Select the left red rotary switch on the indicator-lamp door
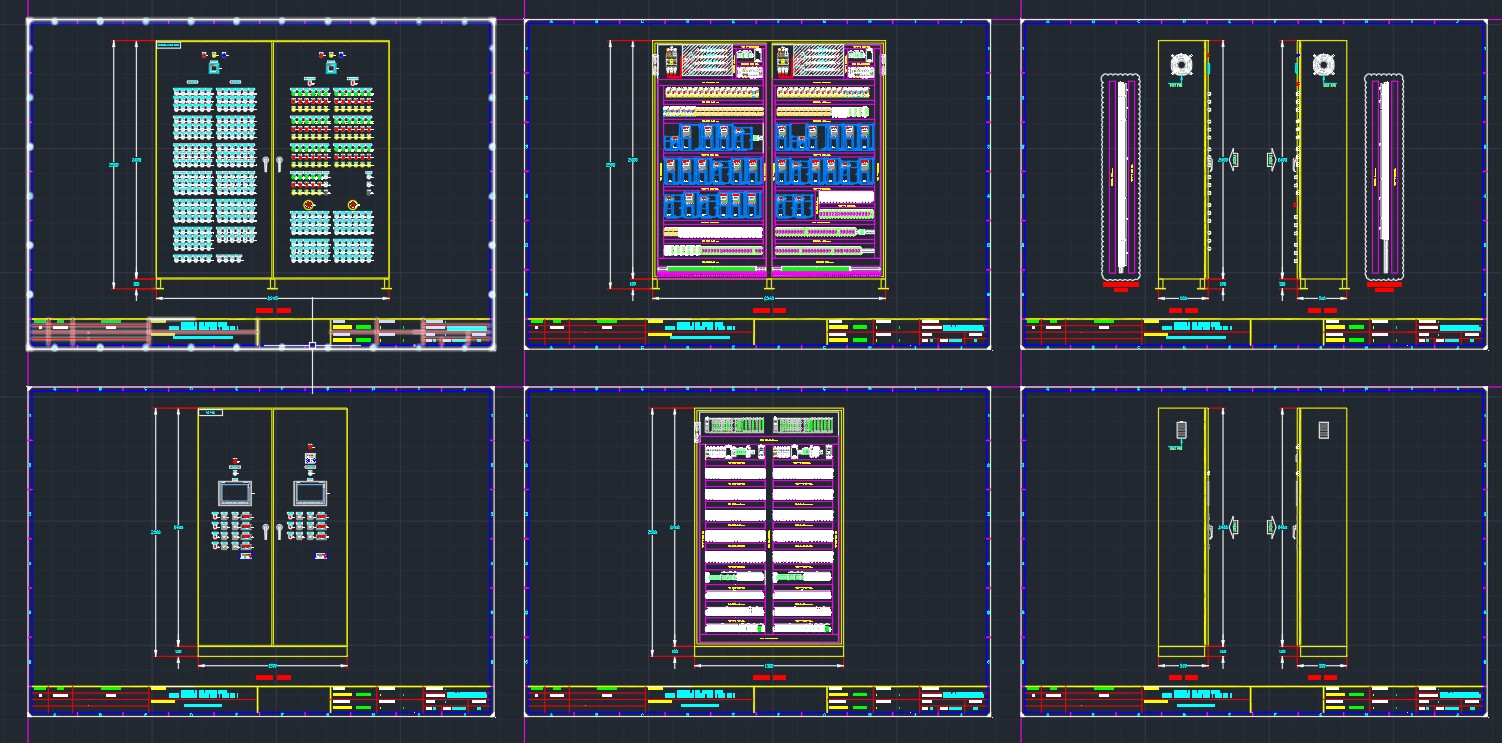This screenshot has height=743, width=1502. click(x=309, y=205)
